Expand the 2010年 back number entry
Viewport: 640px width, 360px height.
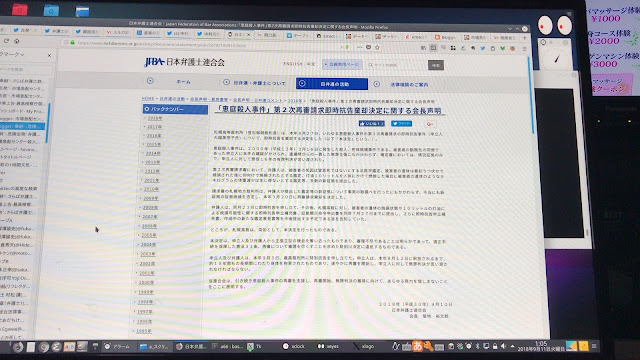pos(151,189)
